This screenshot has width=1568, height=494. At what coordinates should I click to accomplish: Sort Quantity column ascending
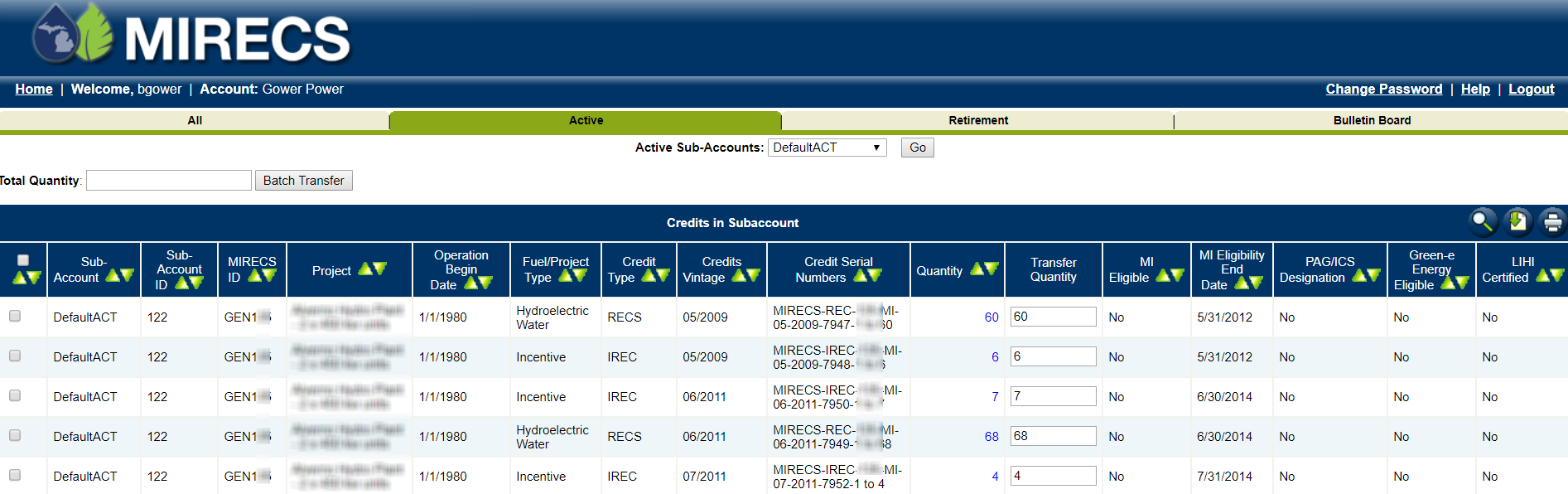pos(977,269)
